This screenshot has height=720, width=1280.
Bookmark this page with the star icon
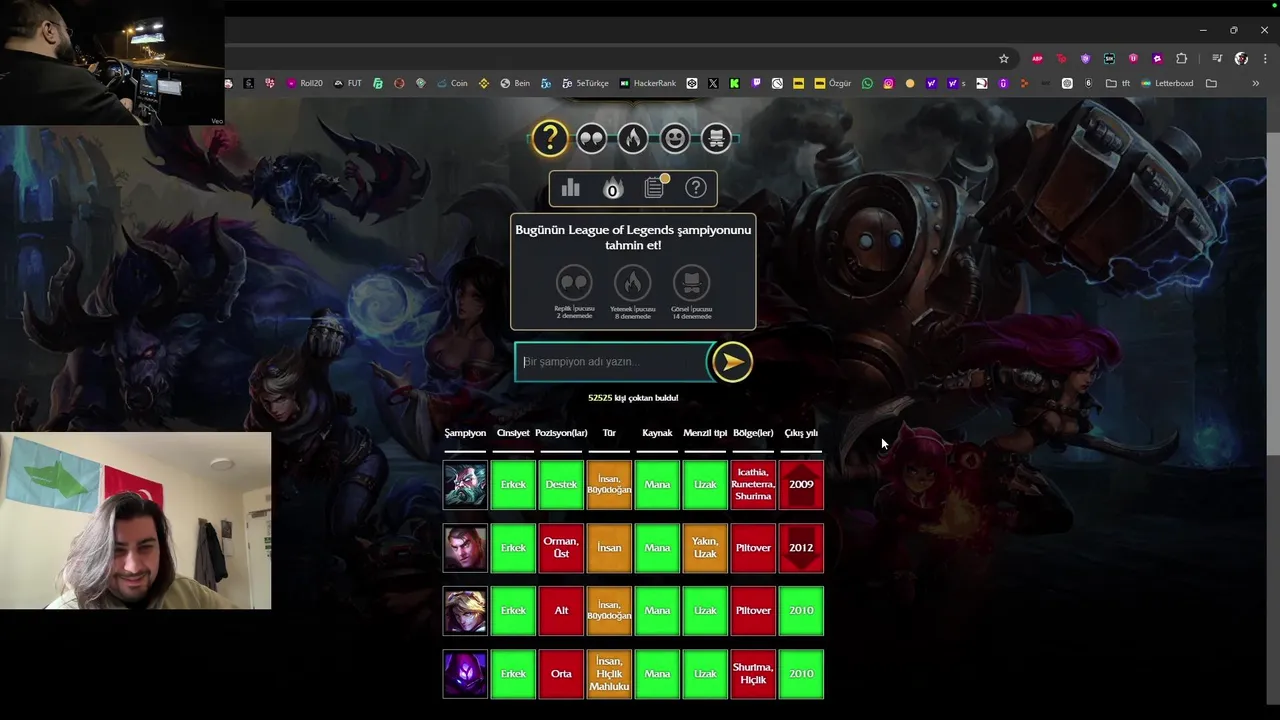(x=1004, y=59)
